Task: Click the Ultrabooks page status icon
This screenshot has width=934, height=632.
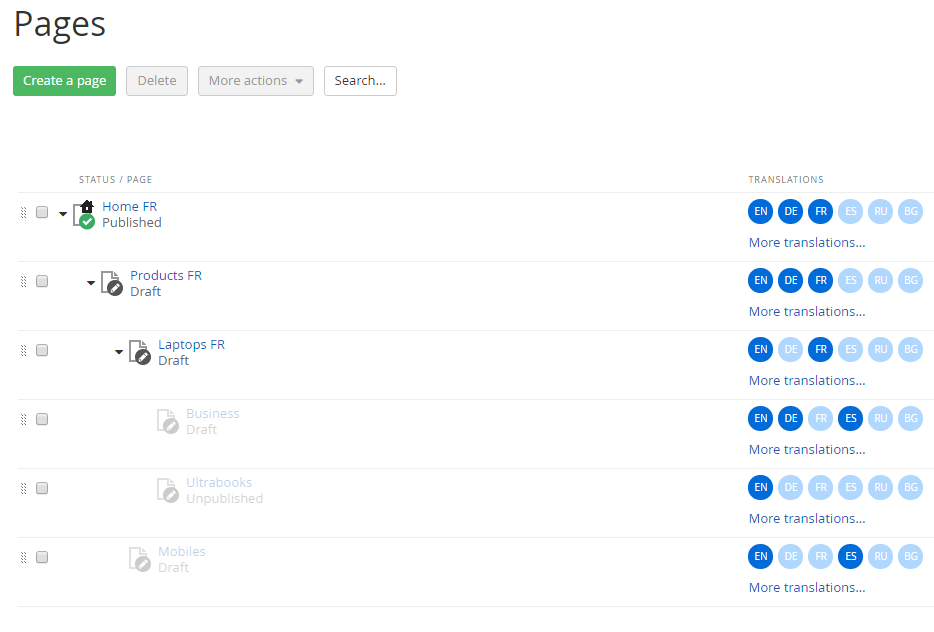Action: coord(167,490)
